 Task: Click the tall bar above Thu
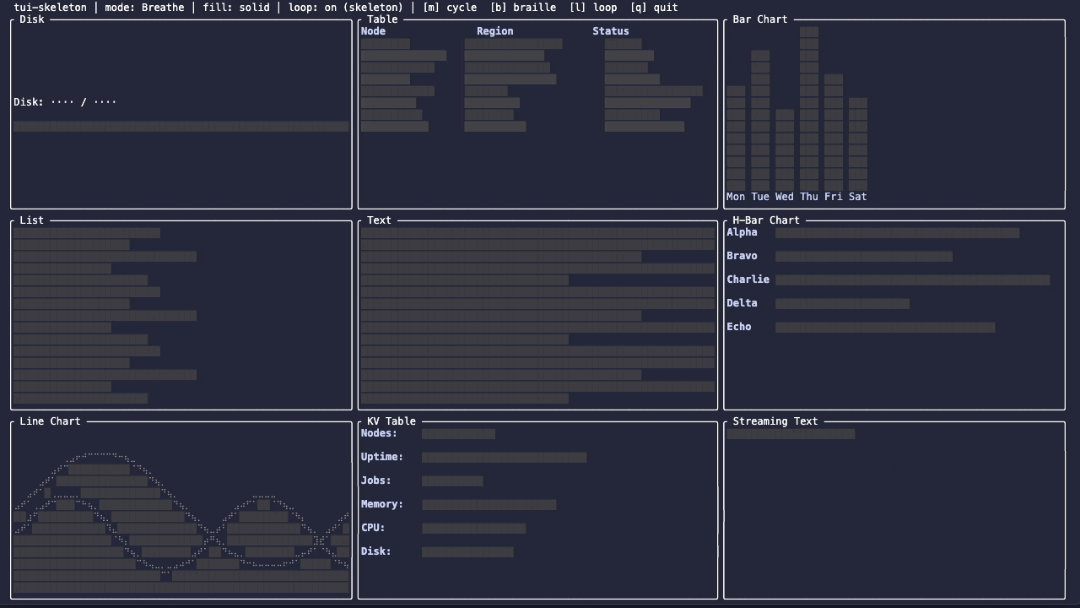point(809,109)
